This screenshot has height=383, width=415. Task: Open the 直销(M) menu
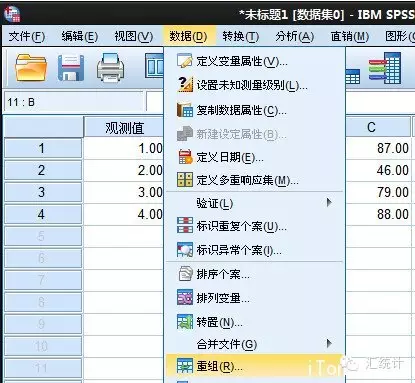(350, 36)
